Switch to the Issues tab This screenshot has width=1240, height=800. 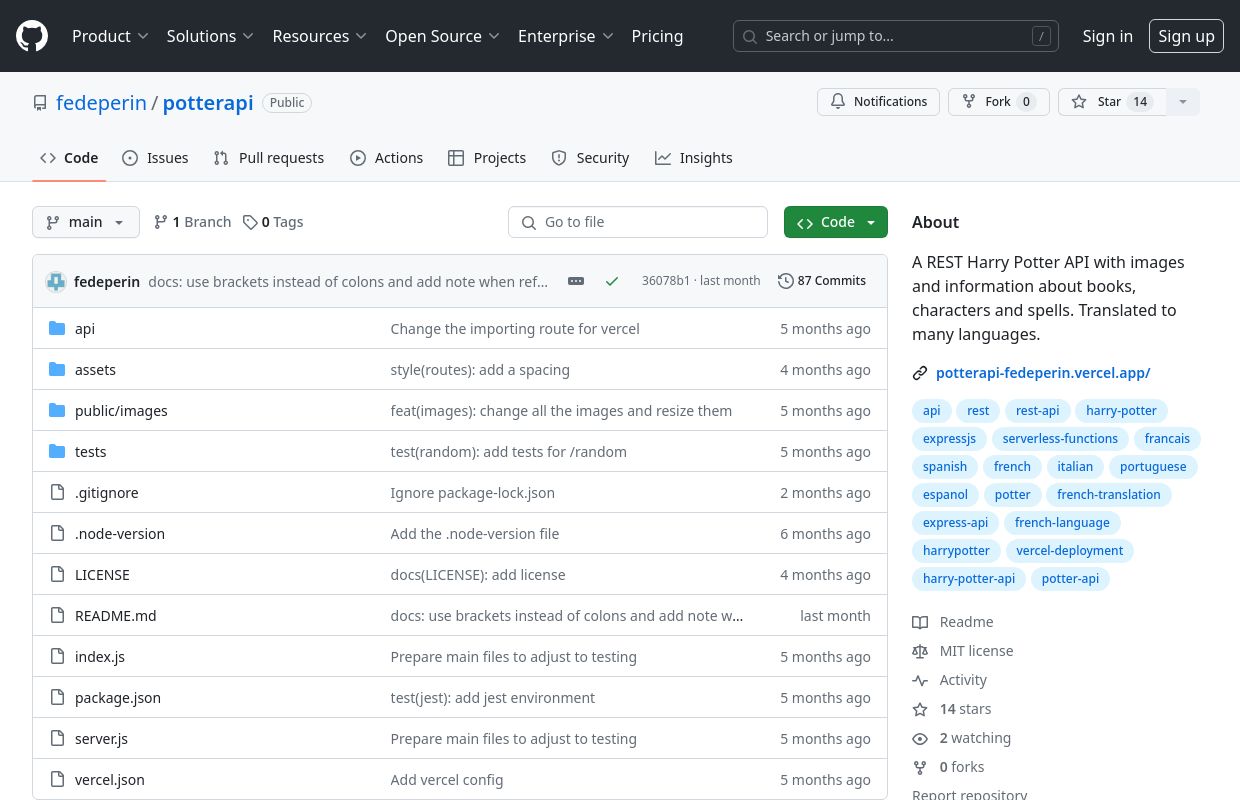[155, 158]
